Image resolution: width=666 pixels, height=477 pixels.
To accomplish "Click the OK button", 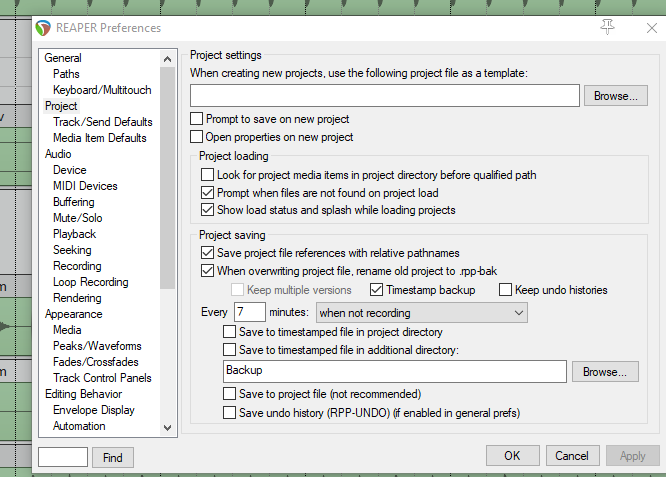I will pyautogui.click(x=513, y=456).
